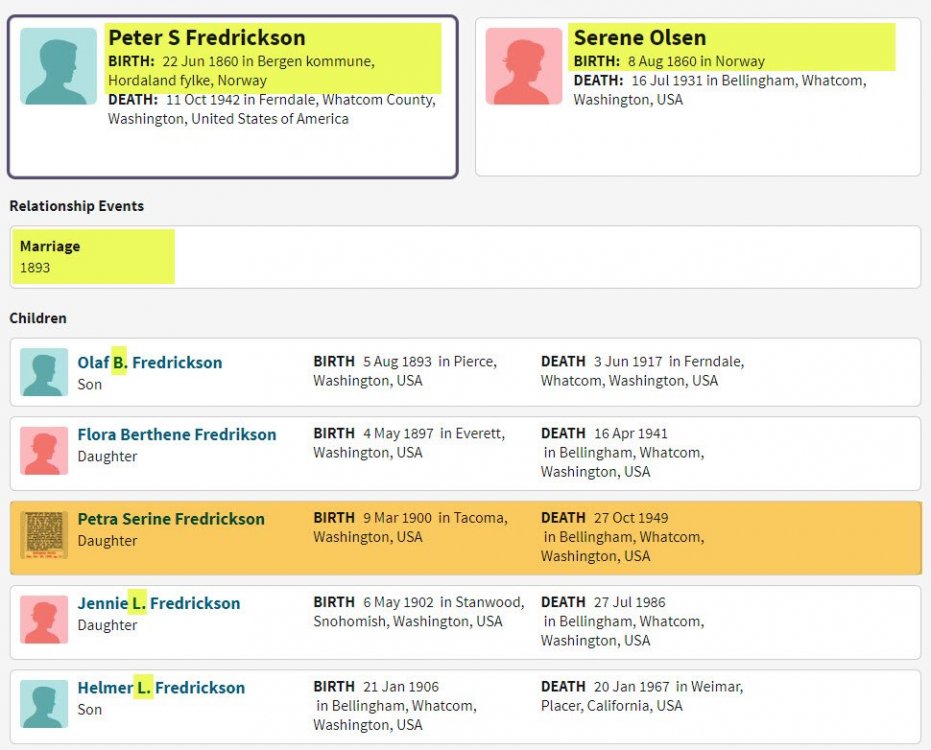Open Peter S Fredrickson's name link
Image resolution: width=931 pixels, height=750 pixels.
click(x=207, y=38)
